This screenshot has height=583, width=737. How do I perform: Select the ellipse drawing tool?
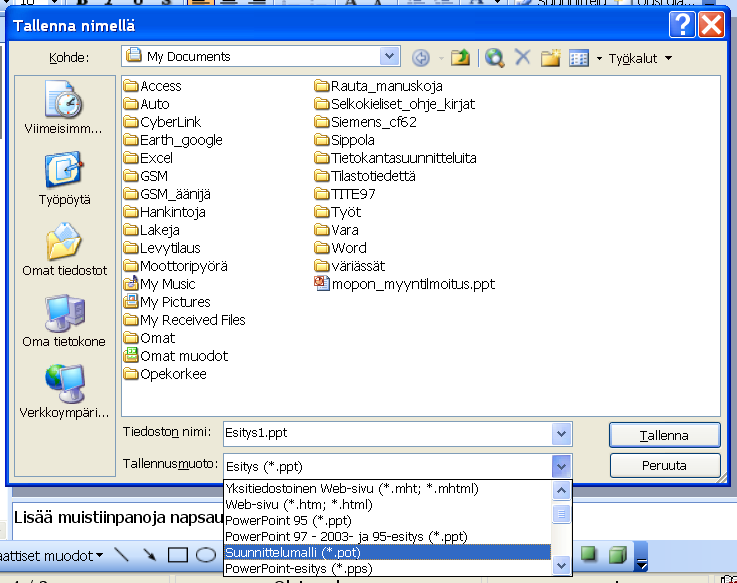click(x=205, y=555)
